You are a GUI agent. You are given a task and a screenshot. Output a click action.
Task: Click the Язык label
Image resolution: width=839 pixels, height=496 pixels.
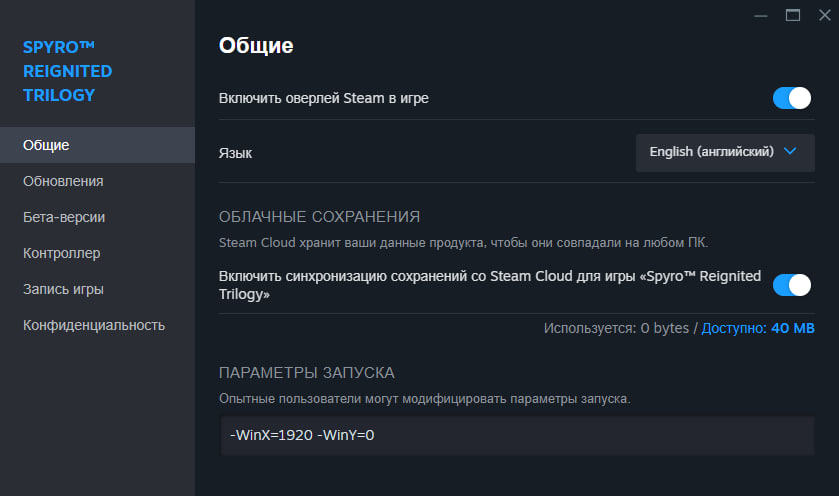click(235, 153)
